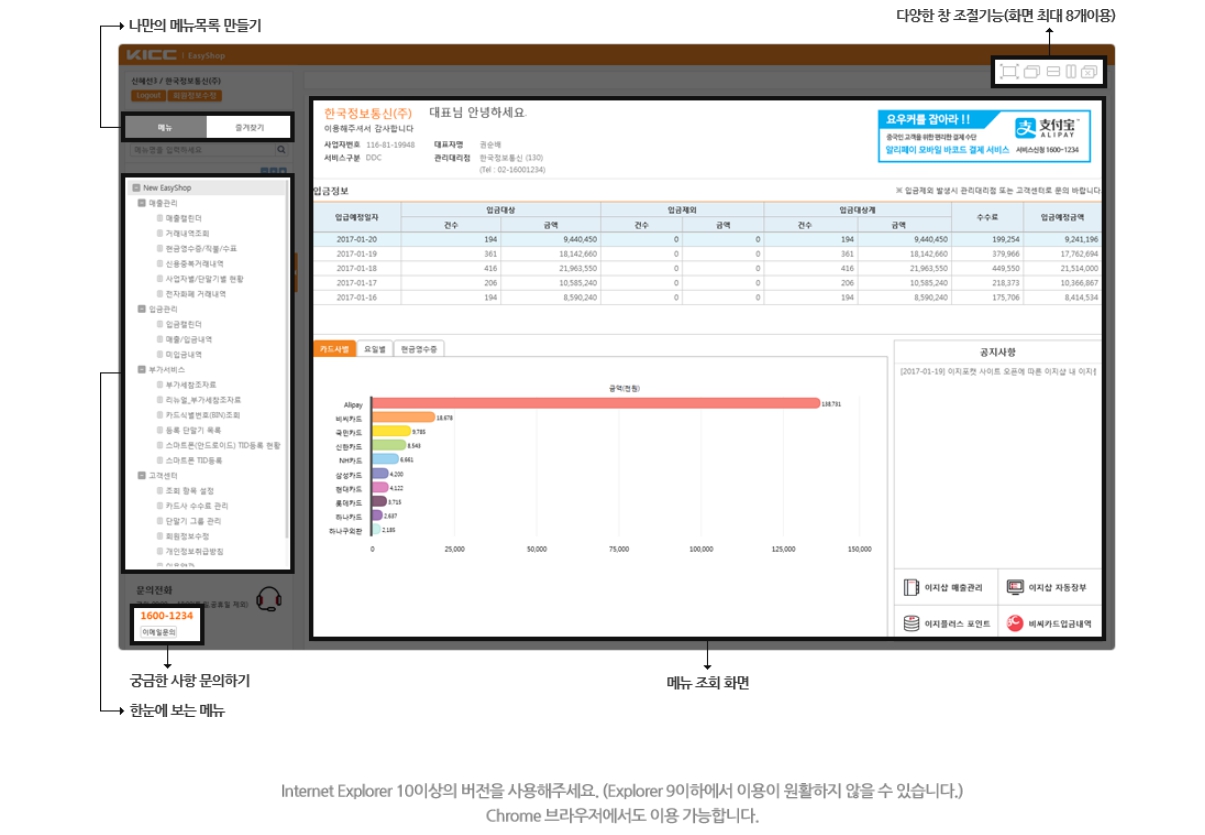Switch to the 즐겨찾기 tab
Image resolution: width=1205 pixels, height=835 pixels.
249,127
